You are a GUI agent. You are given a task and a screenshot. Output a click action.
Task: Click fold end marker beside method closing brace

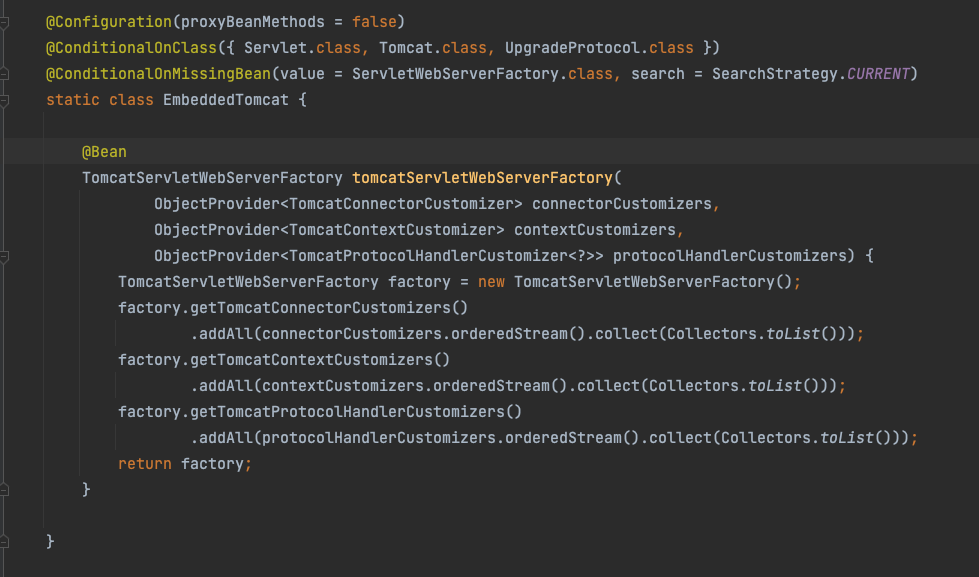(4, 490)
